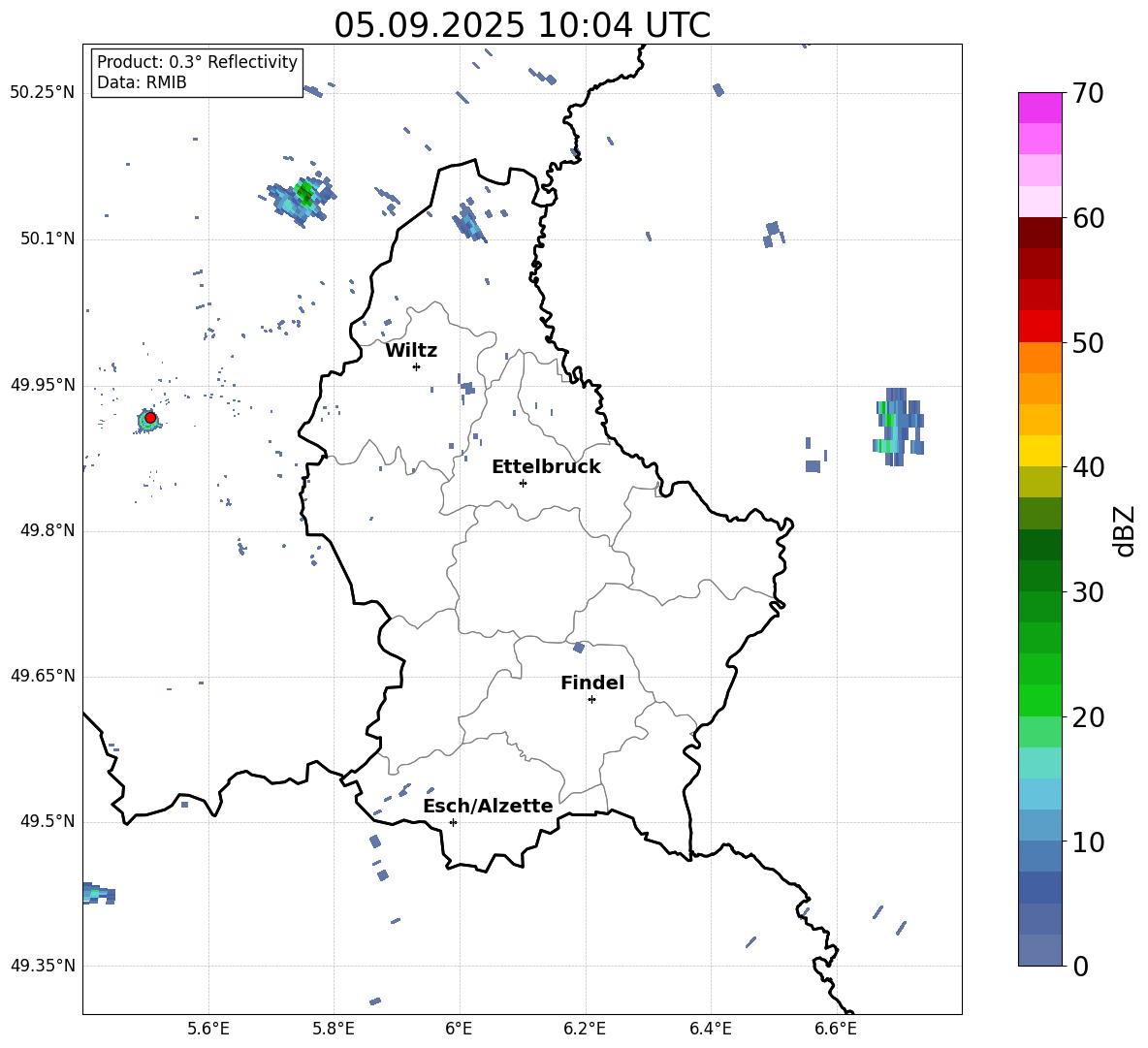Click the colorbar tick value 30
1148x1048 pixels.
1087,592
